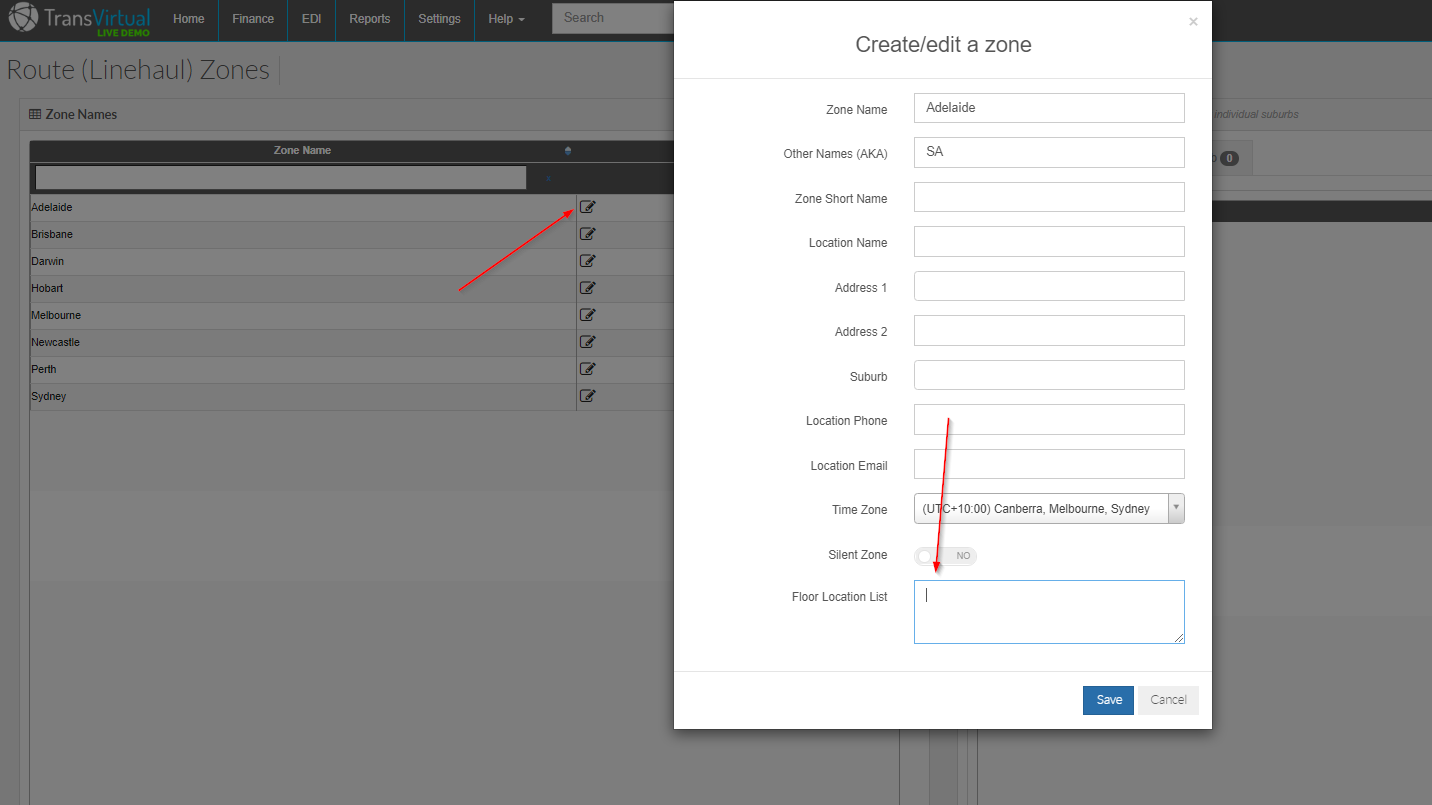1432x805 pixels.
Task: Click the edit icon for Brisbane zone
Action: (x=588, y=234)
